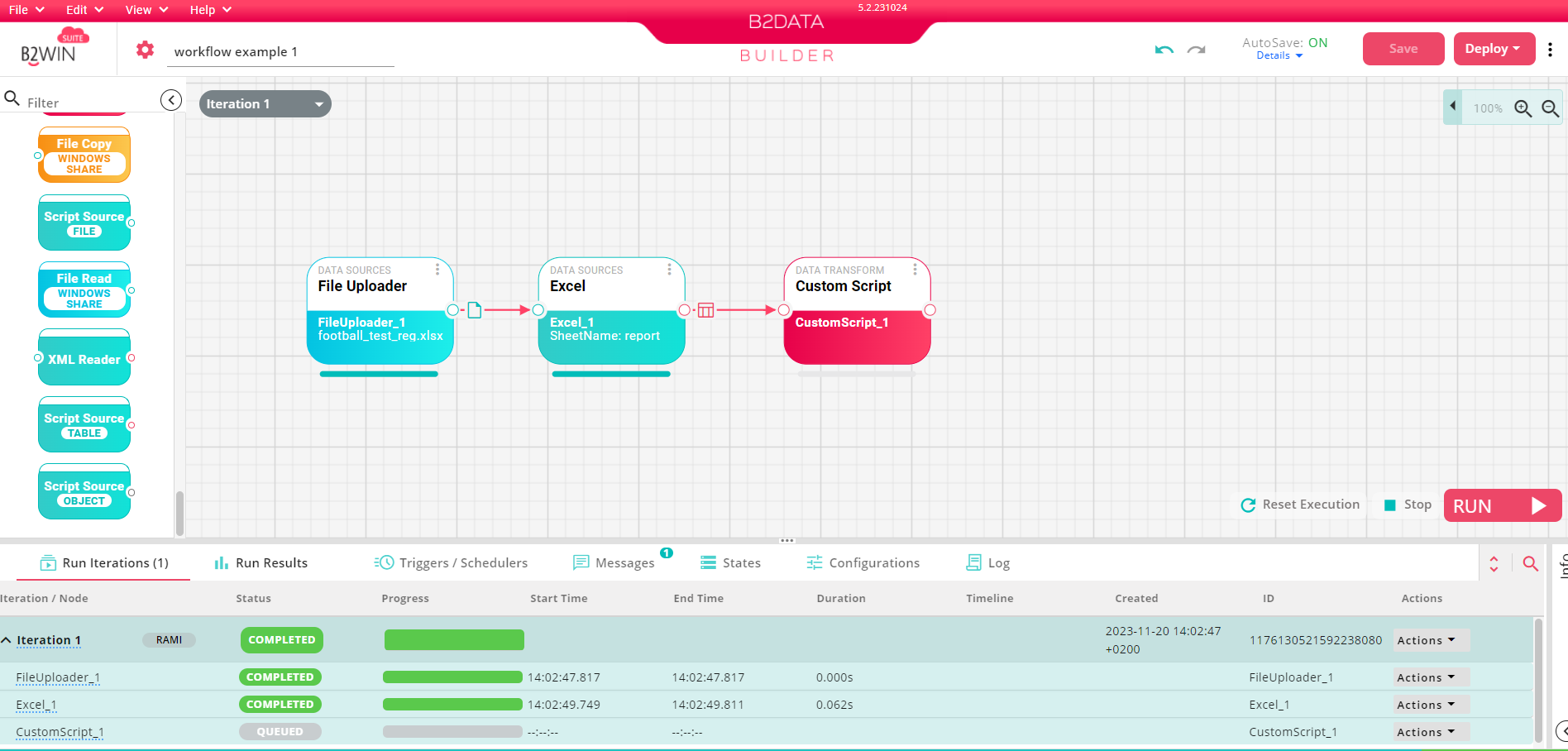
Task: Open File Uploader node options menu
Action: [437, 270]
